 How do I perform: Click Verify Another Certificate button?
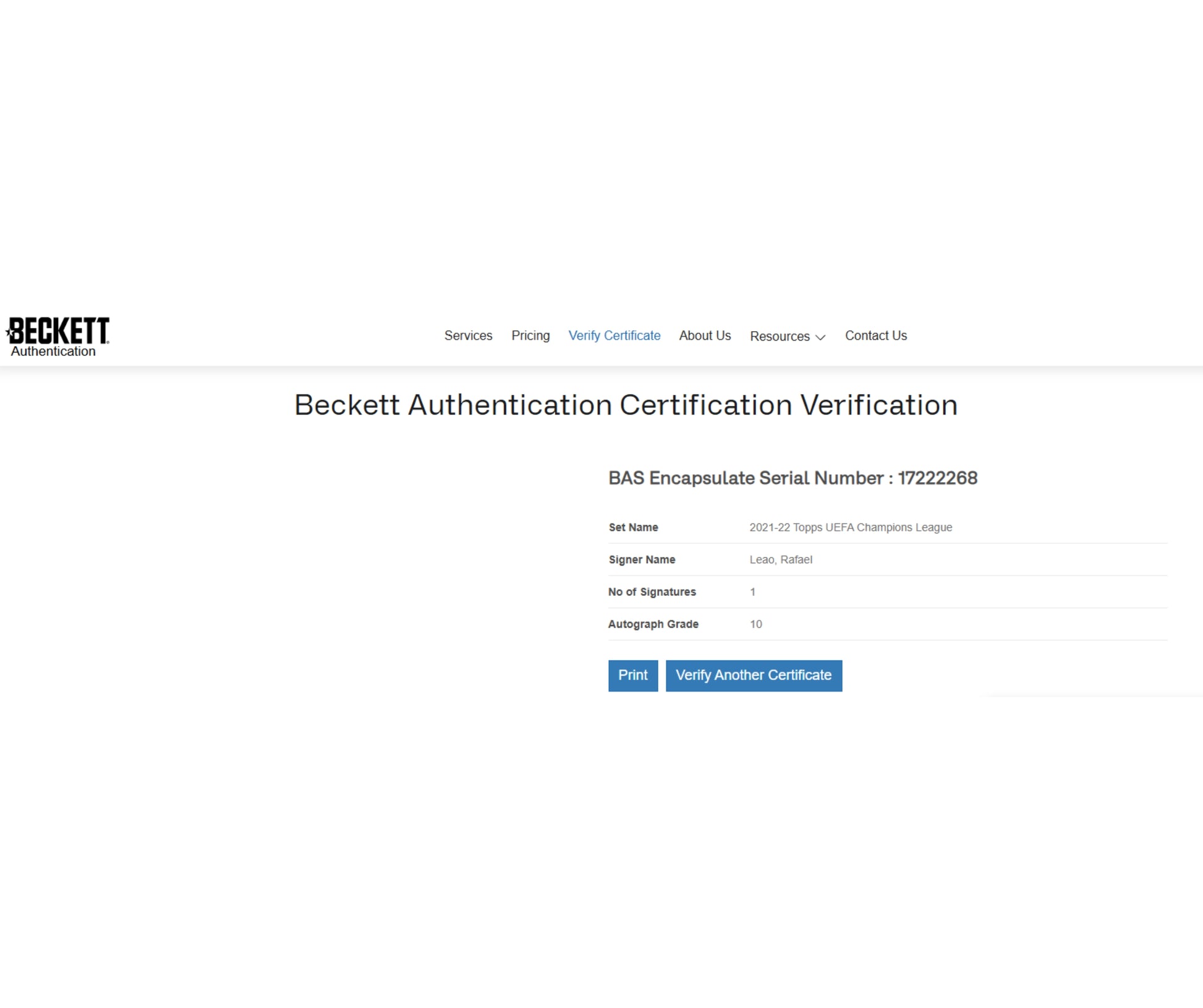pos(753,675)
